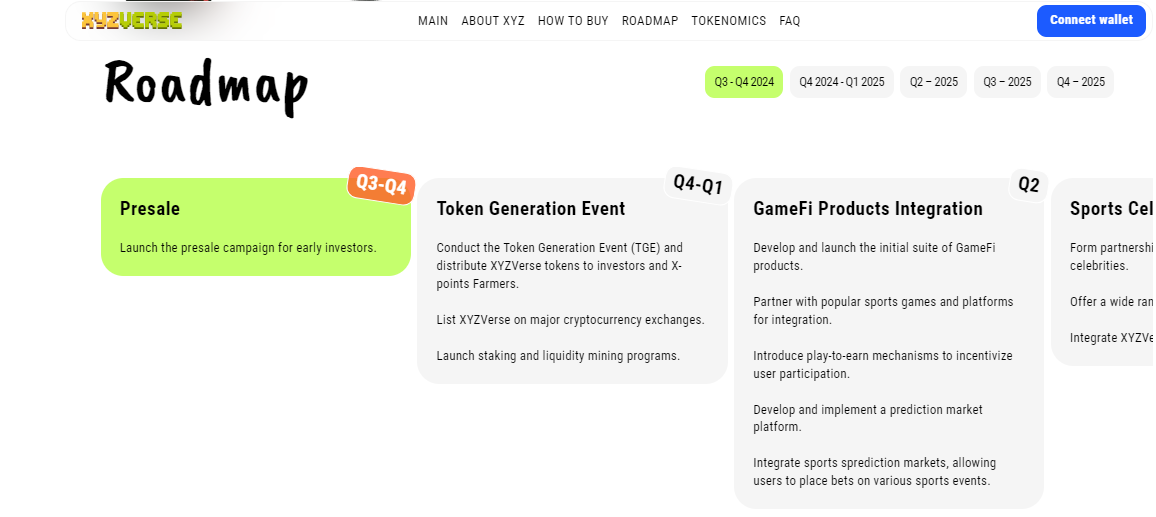Choose the Q2 – 2025 roadmap tab
The image size is (1156, 517).
pyautogui.click(x=934, y=82)
